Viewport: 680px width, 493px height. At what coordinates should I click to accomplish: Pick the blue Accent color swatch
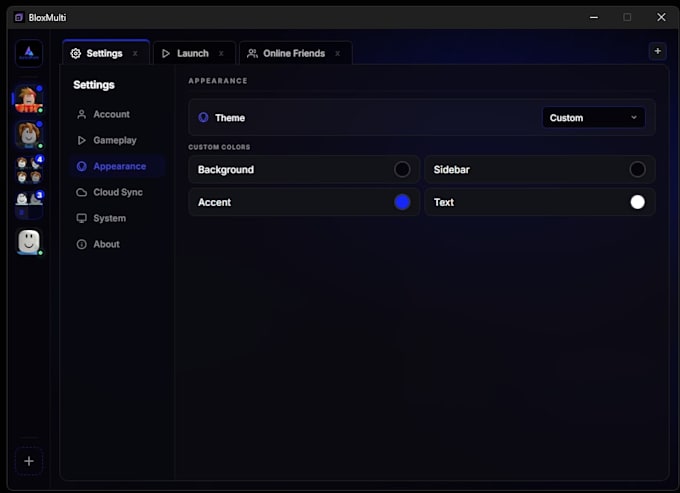coord(402,202)
